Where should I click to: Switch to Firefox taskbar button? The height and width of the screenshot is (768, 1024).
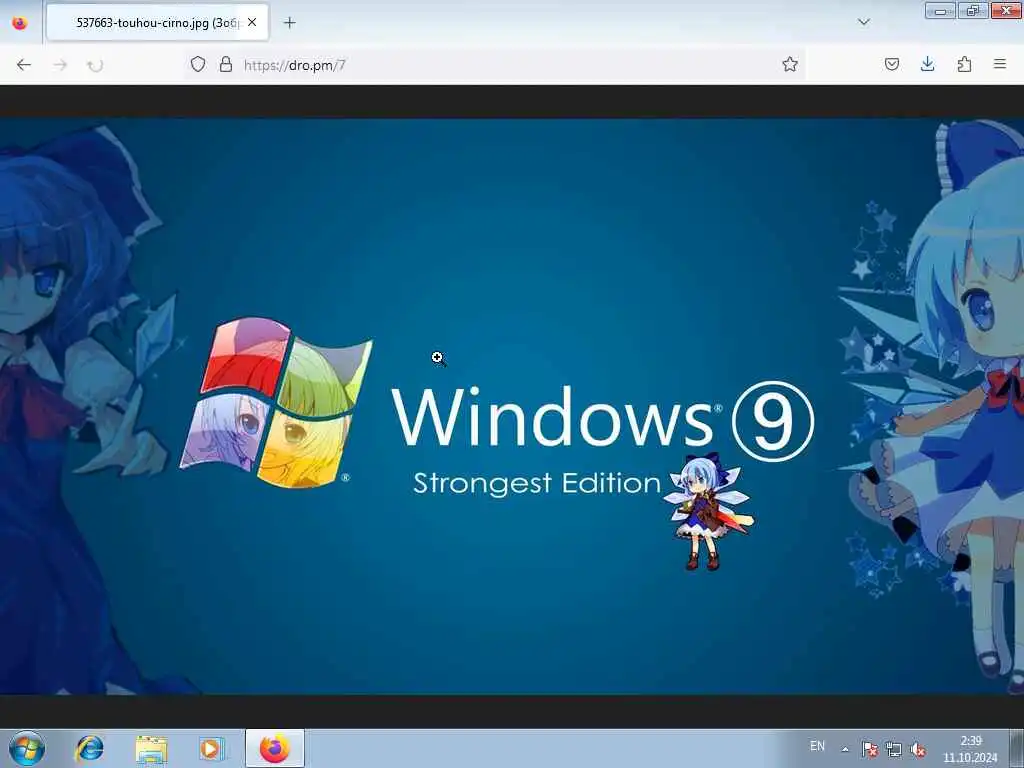click(x=275, y=748)
